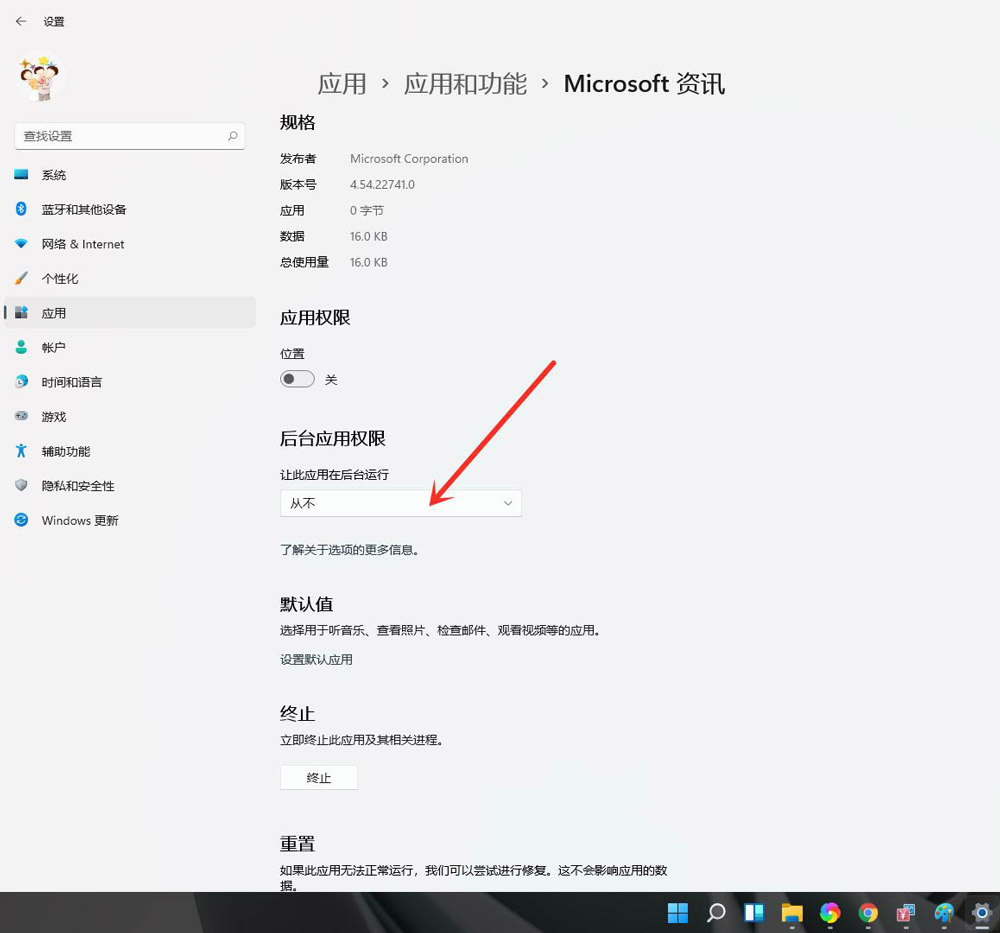Screen dimensions: 1000x933
Task: Open 帐户 in sidebar
Action: pyautogui.click(x=129, y=348)
